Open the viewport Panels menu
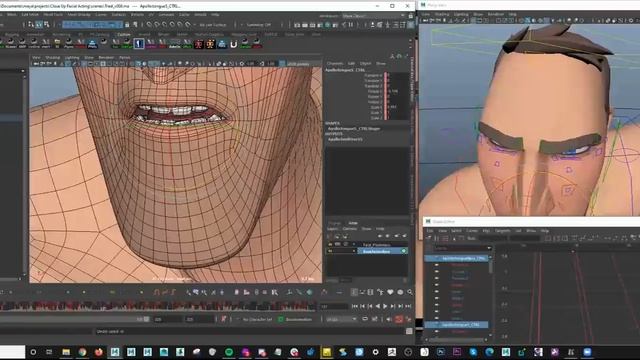The height and width of the screenshot is (360, 640). [124, 58]
